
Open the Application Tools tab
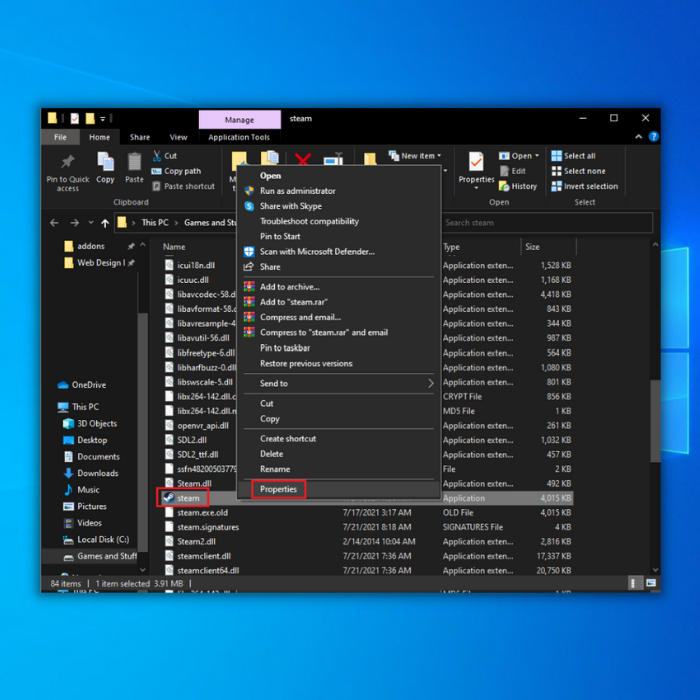[x=239, y=137]
